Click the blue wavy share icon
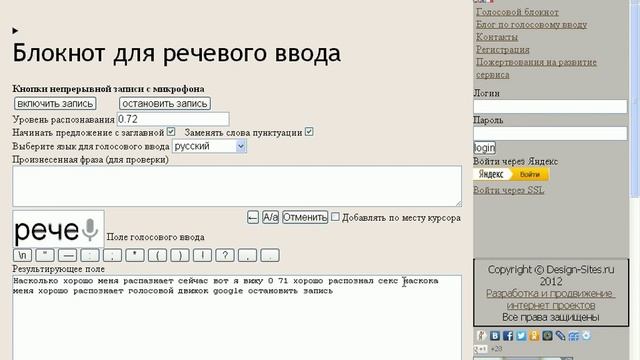The image size is (640, 360). tap(573, 336)
